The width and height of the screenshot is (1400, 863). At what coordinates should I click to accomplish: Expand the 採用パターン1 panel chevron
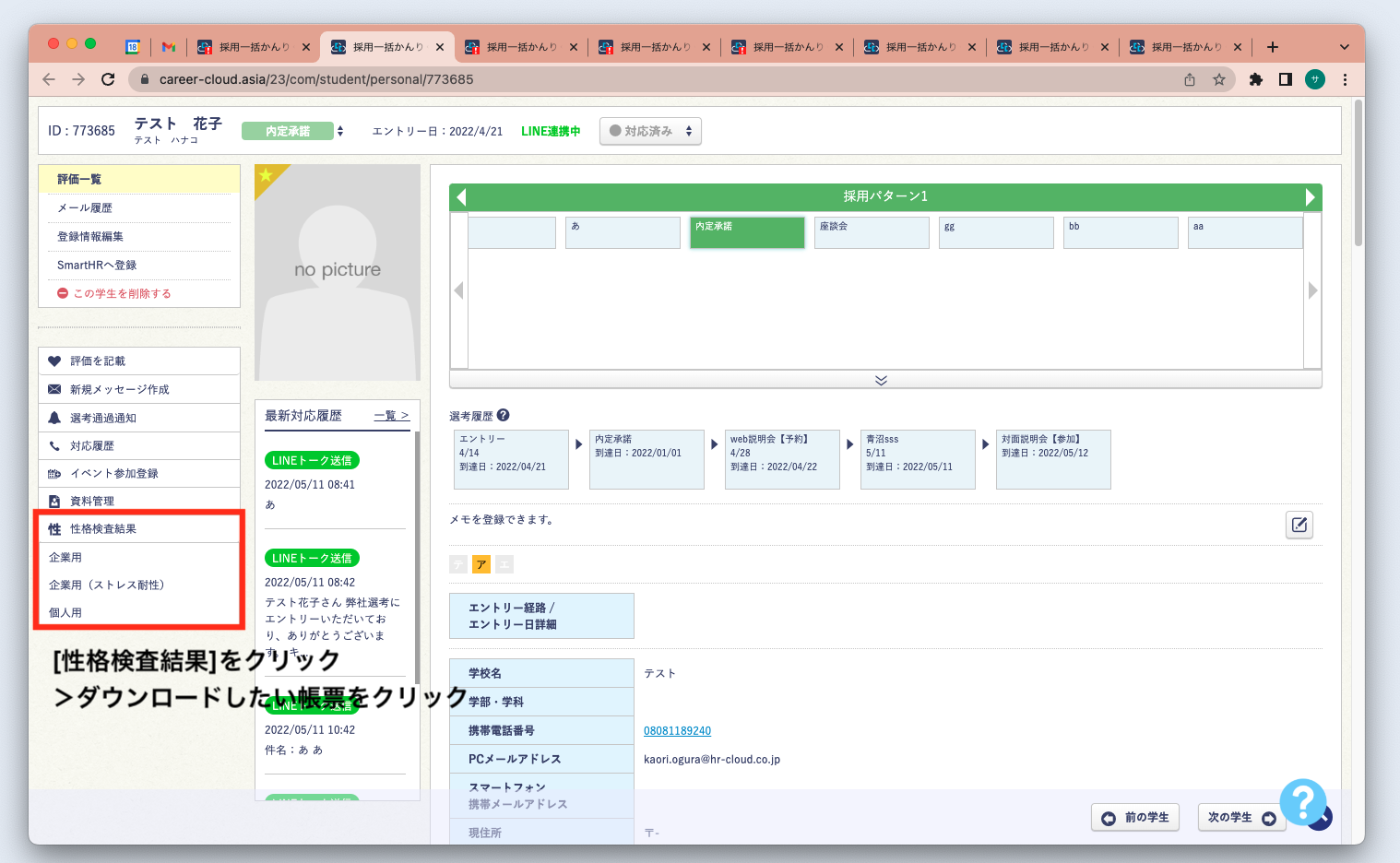click(881, 380)
